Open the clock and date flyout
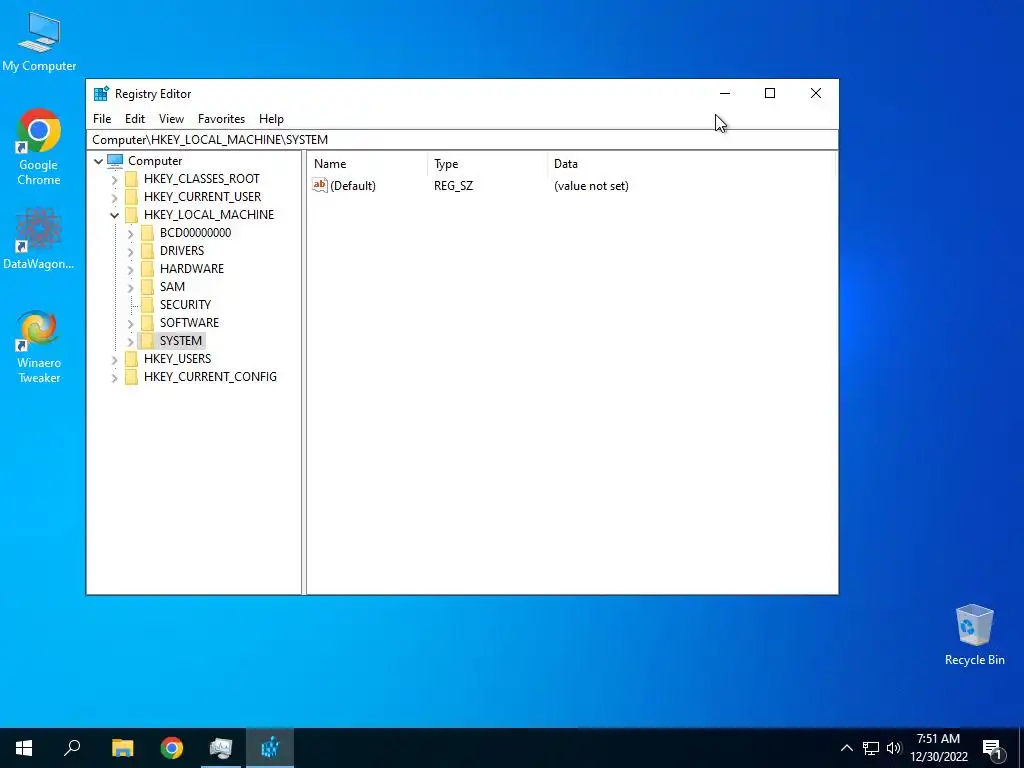 (938, 748)
